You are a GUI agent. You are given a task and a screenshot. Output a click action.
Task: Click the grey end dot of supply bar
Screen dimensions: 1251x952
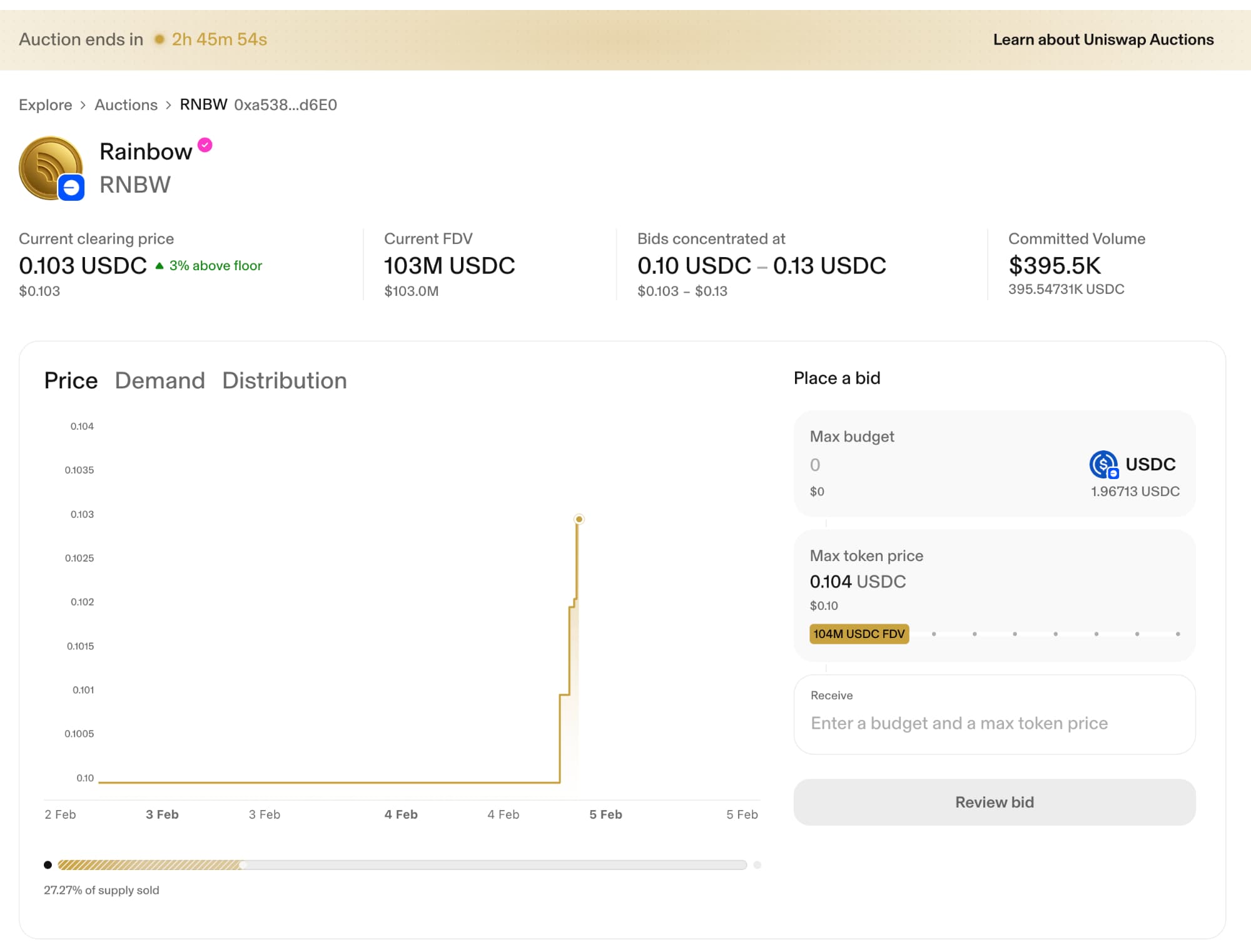click(x=757, y=865)
